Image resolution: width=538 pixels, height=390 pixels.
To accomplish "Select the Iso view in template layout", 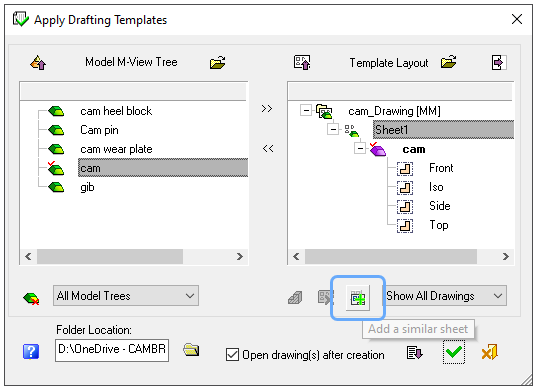I will pos(436,187).
